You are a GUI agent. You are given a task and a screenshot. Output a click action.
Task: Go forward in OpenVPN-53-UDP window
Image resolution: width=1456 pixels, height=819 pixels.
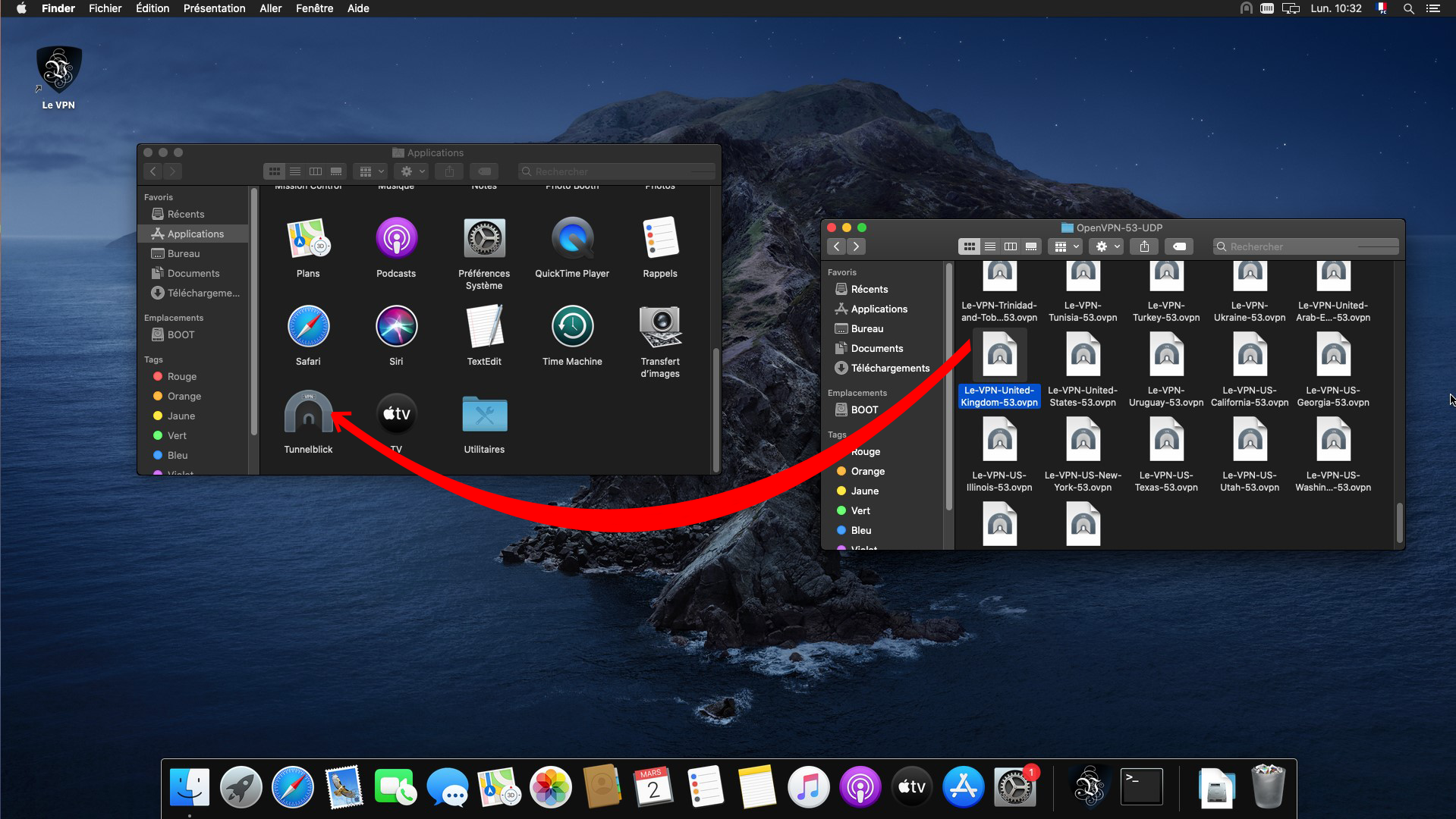click(856, 246)
